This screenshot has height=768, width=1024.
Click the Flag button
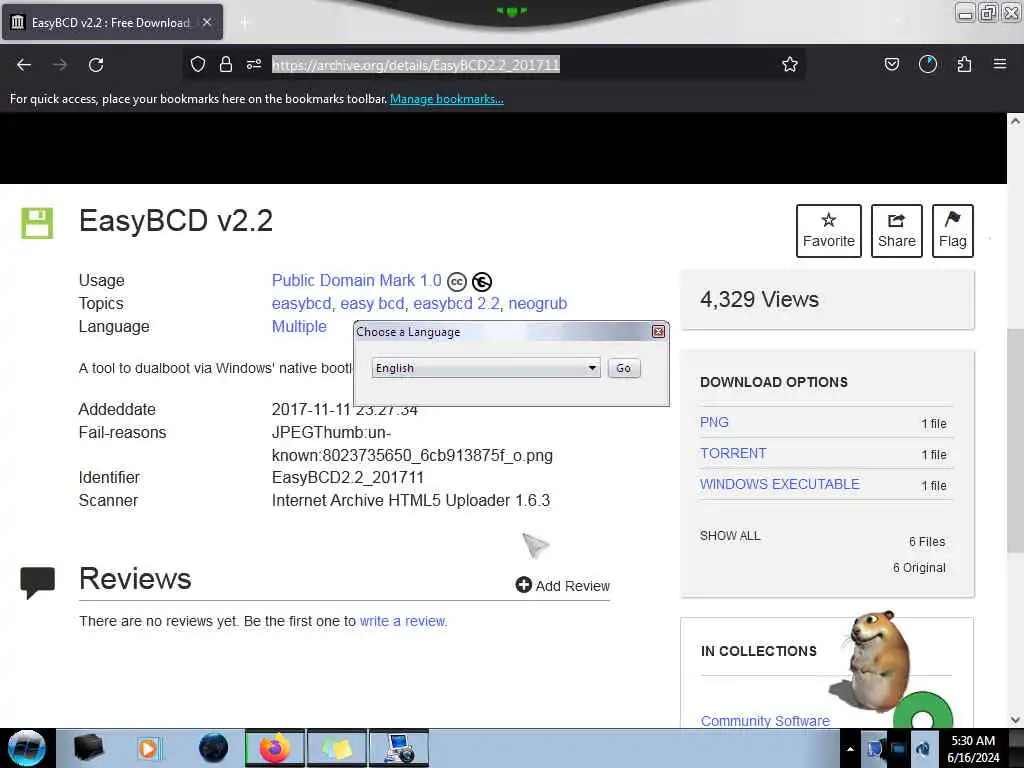(x=953, y=231)
